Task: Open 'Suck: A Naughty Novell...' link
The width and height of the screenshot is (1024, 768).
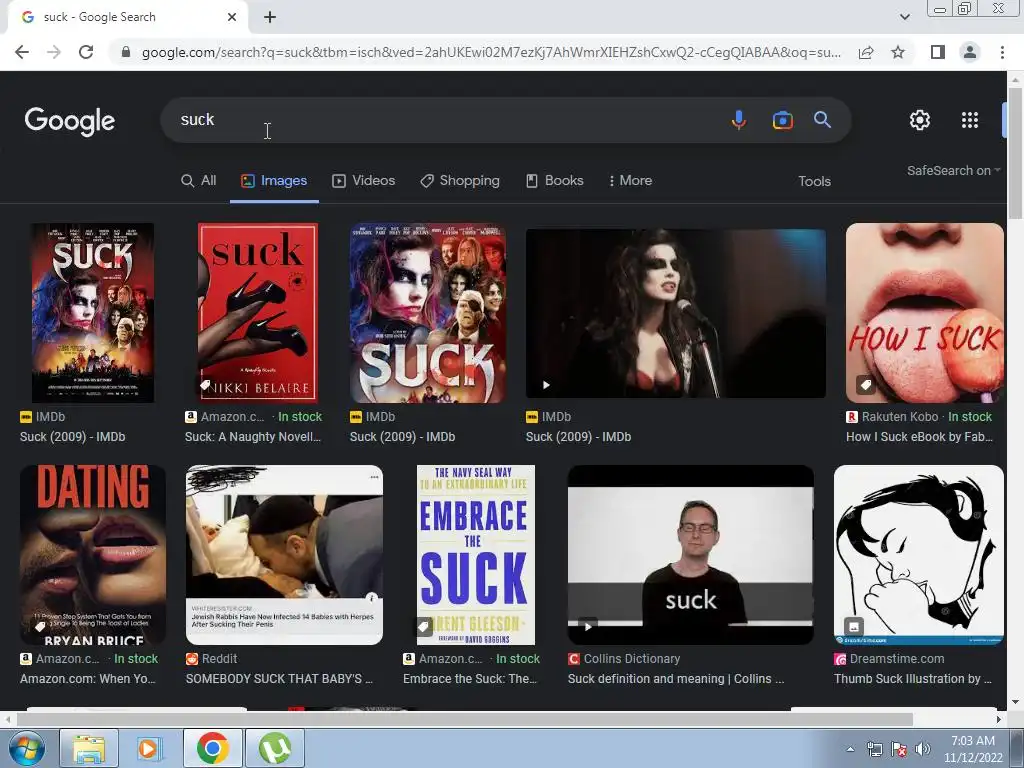Action: point(253,437)
